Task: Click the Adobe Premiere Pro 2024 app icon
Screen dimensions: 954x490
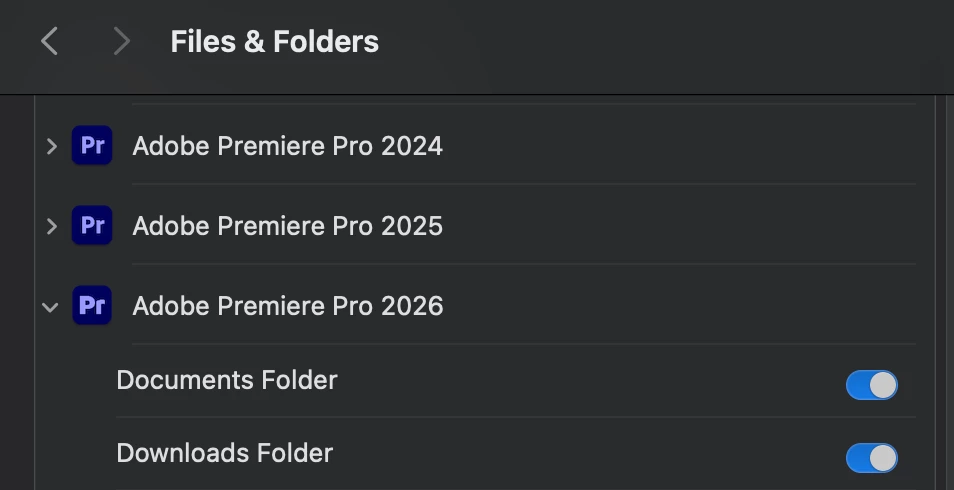Action: coord(92,145)
